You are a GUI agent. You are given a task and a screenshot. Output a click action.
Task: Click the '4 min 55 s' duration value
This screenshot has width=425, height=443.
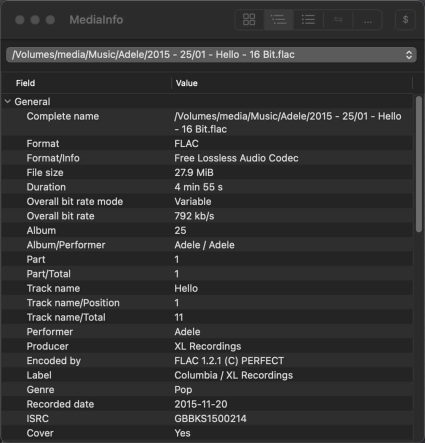[x=198, y=187]
